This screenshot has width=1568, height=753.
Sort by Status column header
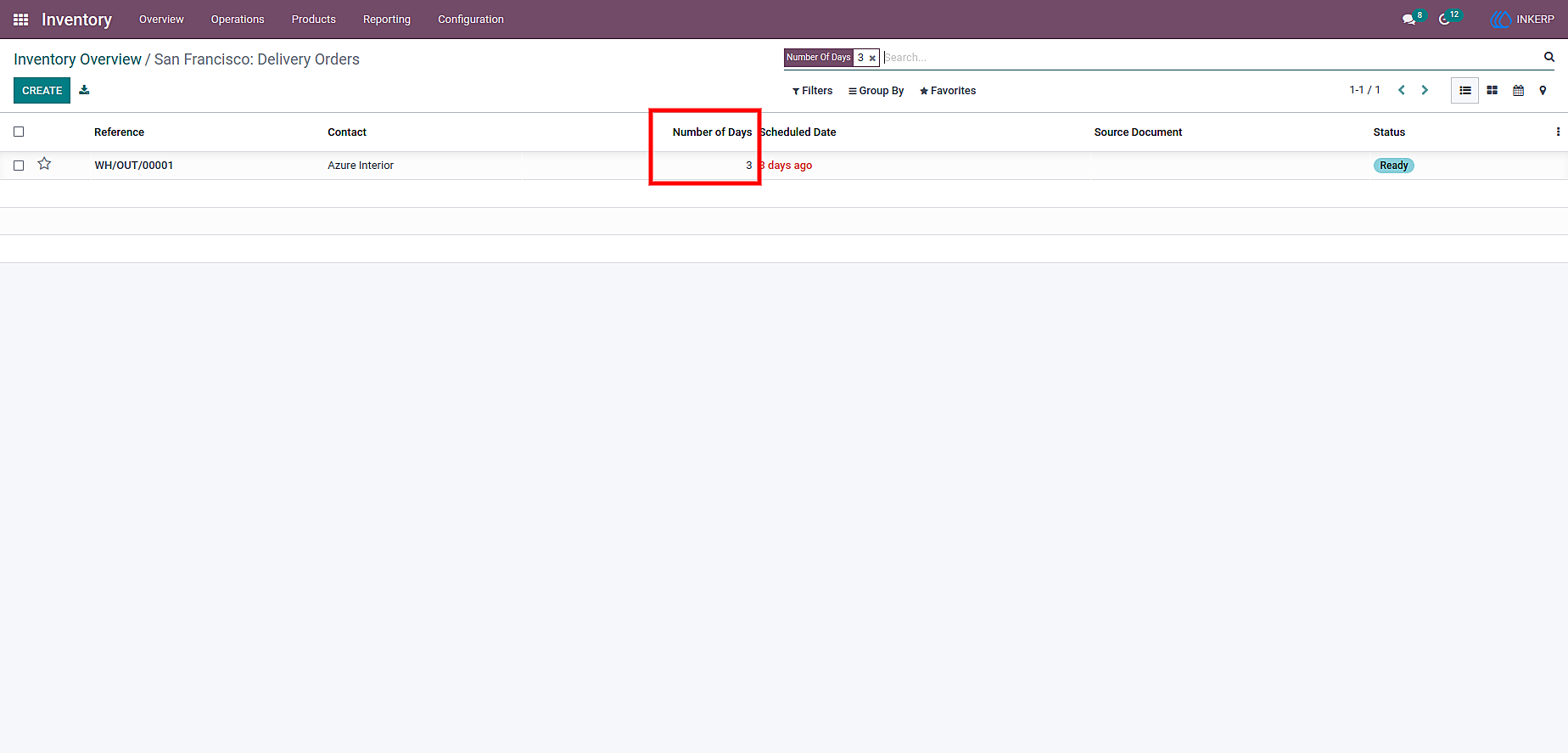1389,132
